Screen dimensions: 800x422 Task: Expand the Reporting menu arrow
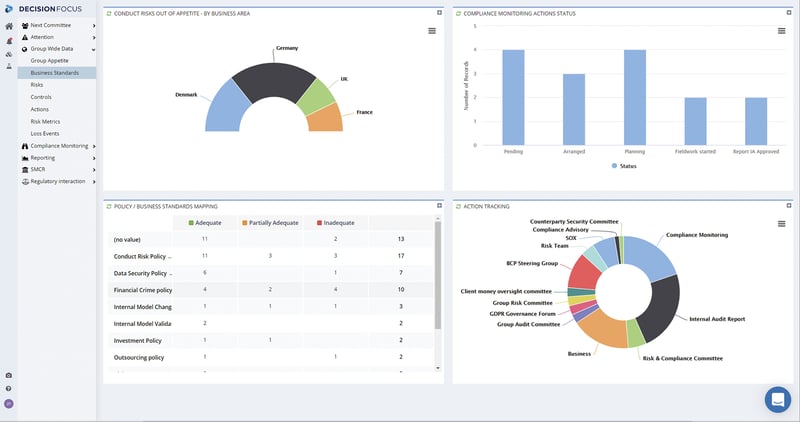[94, 158]
